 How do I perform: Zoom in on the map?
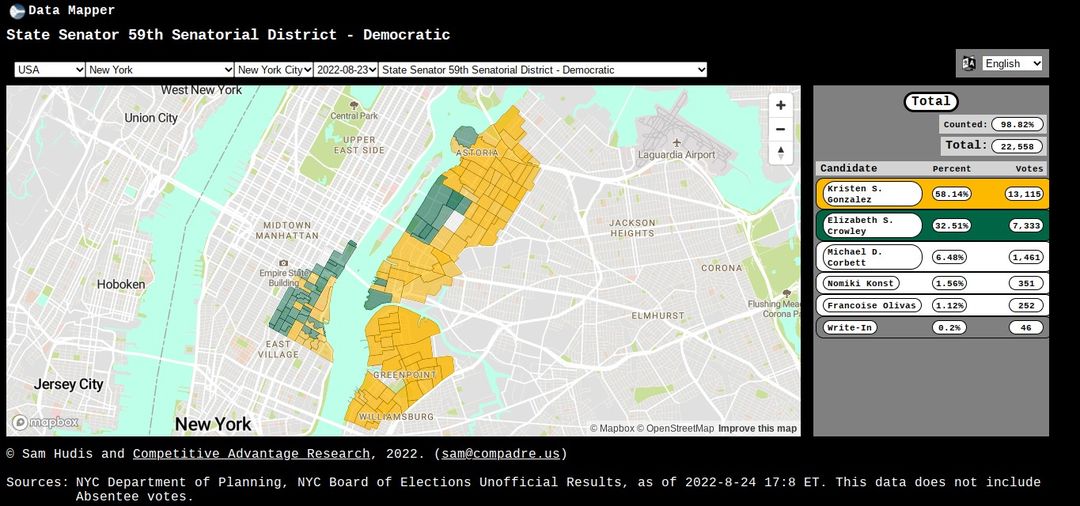pyautogui.click(x=781, y=105)
